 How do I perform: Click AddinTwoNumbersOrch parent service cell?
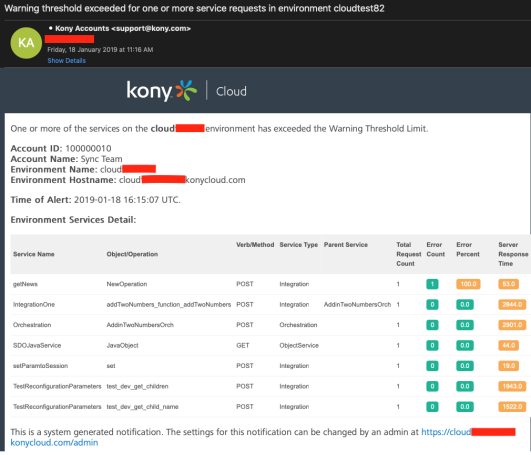point(357,305)
